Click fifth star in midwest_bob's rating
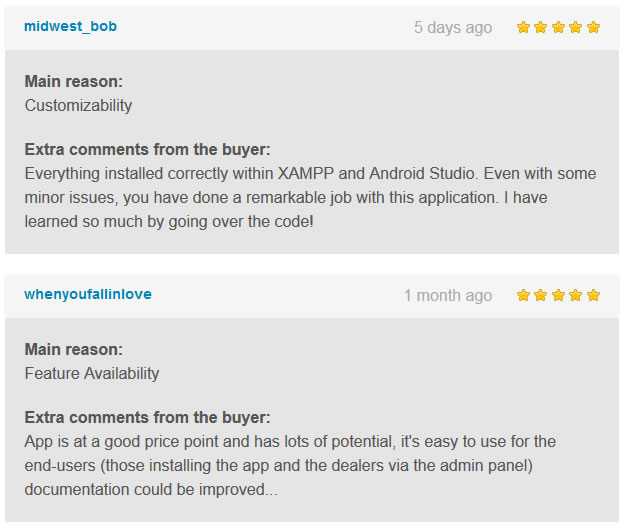The height and width of the screenshot is (529, 626). (x=593, y=27)
